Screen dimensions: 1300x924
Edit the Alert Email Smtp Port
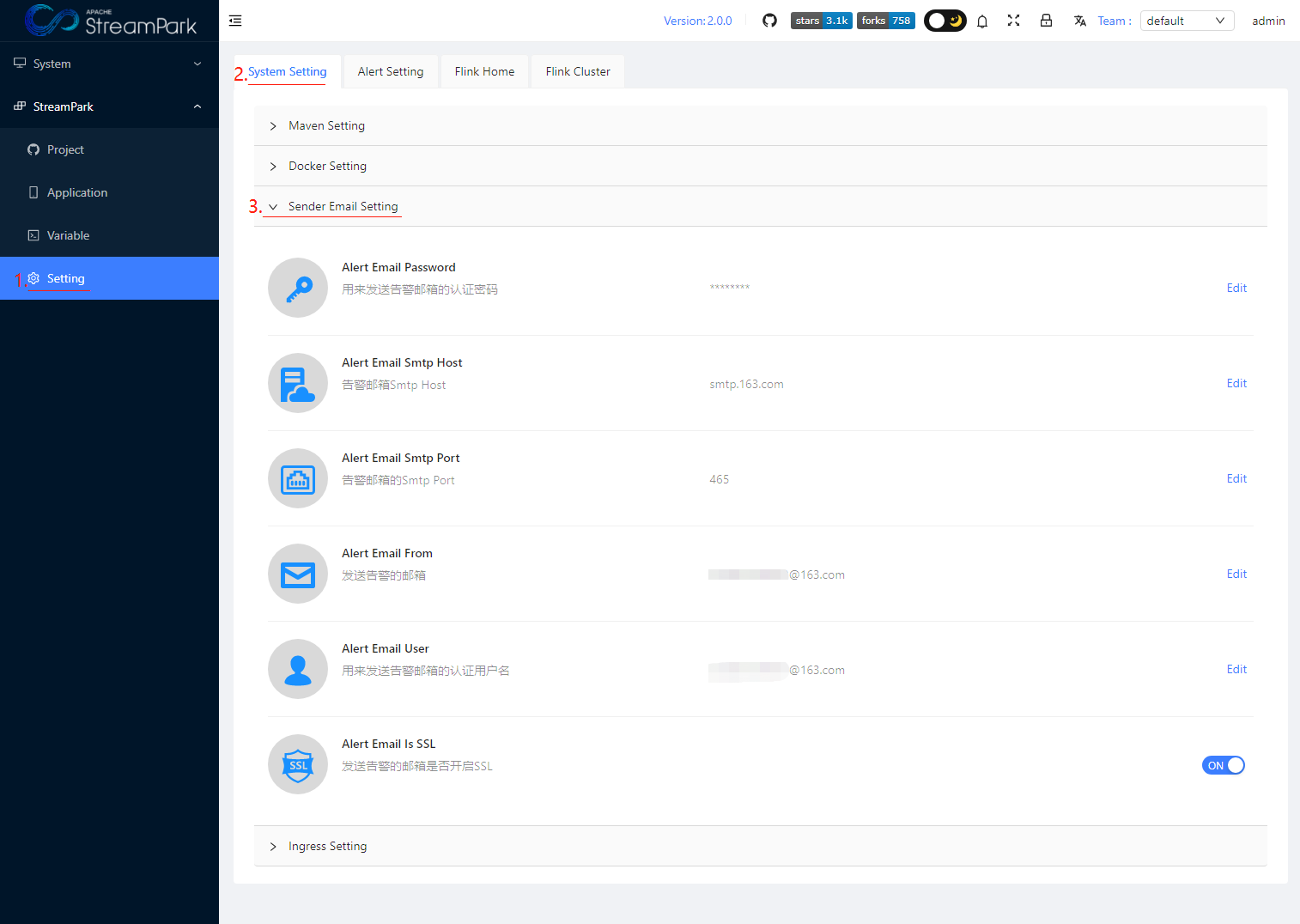pos(1236,479)
